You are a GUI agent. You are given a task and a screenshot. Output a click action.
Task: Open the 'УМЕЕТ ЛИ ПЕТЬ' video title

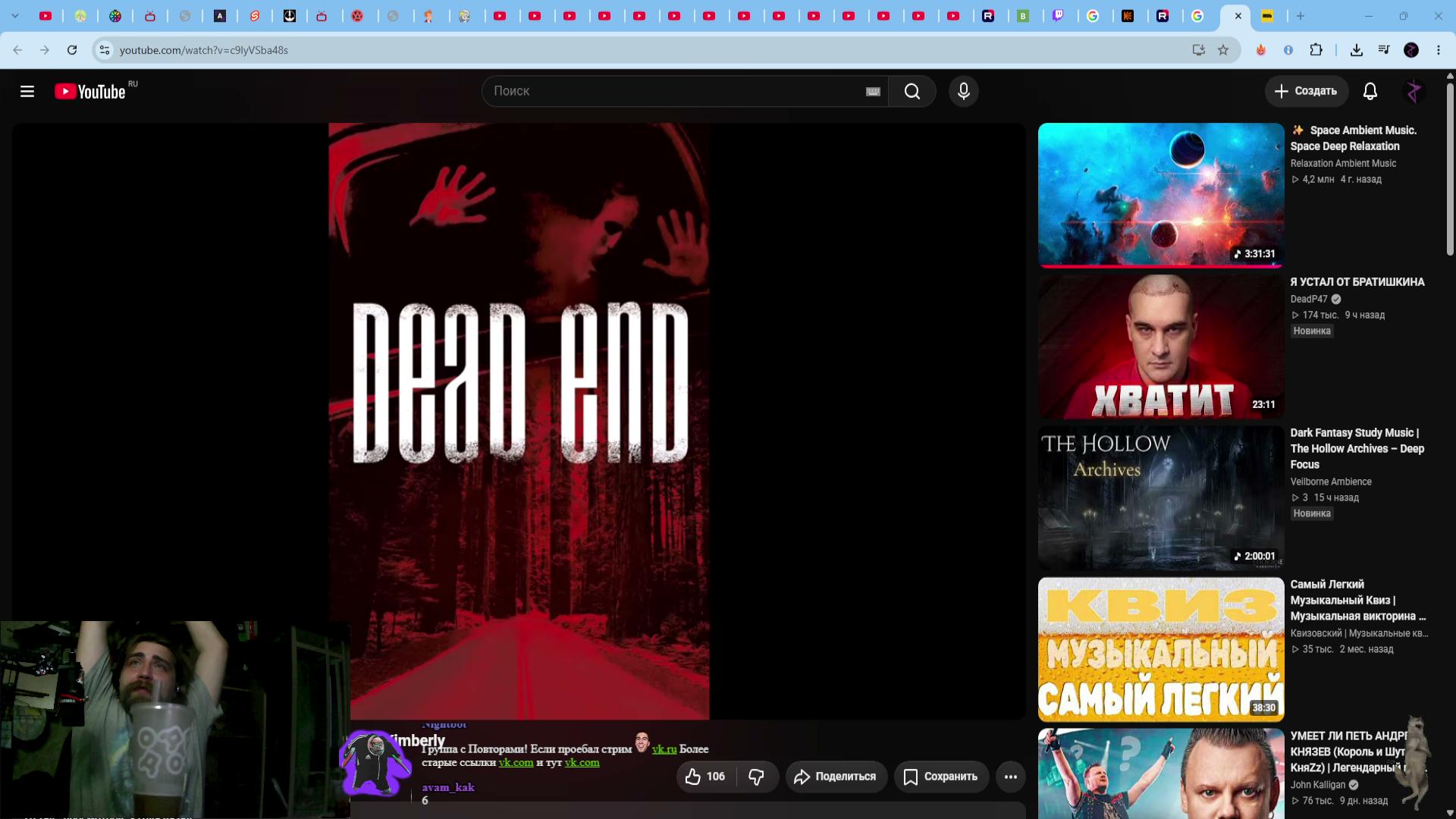(x=1348, y=752)
